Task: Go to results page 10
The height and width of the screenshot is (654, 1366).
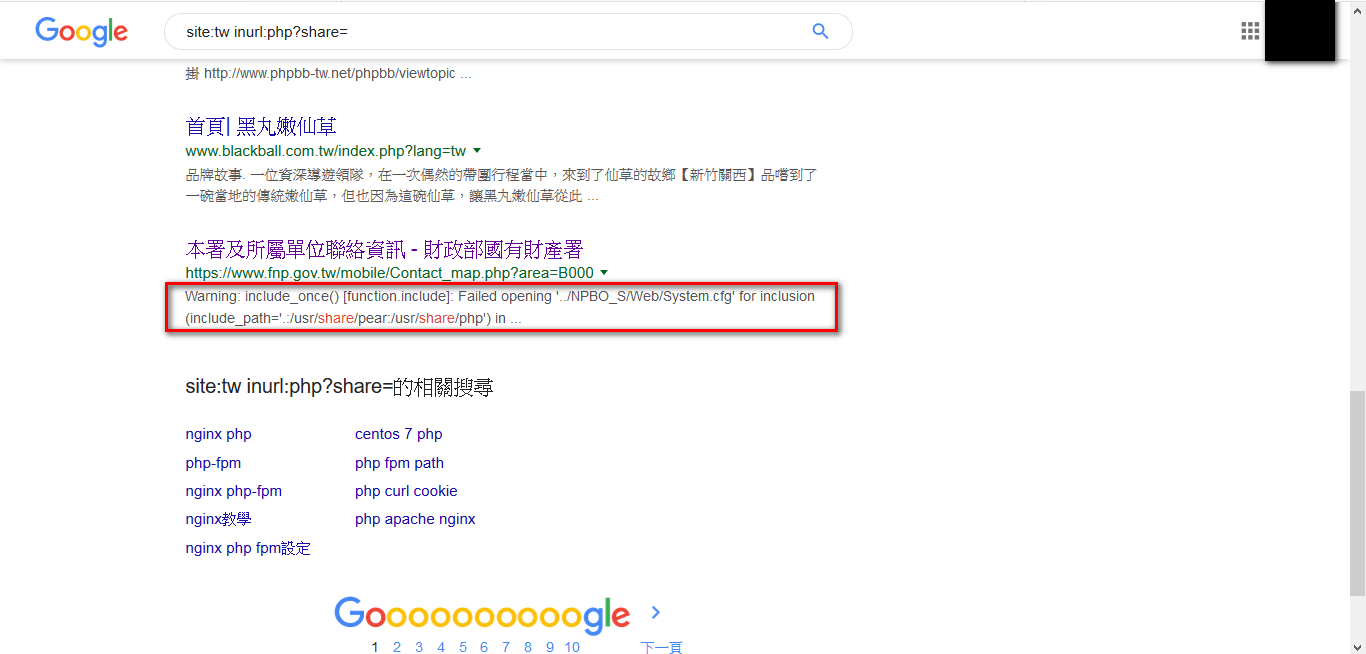Action: point(572,647)
